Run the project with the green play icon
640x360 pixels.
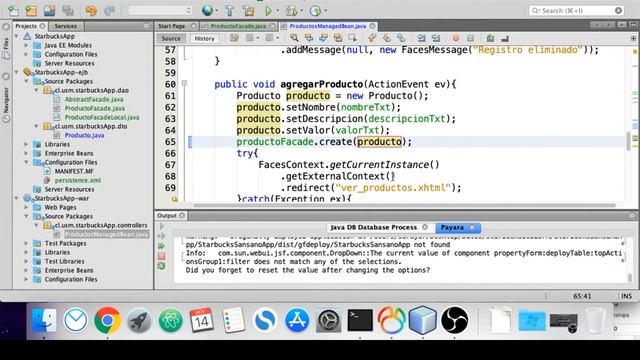click(268, 11)
